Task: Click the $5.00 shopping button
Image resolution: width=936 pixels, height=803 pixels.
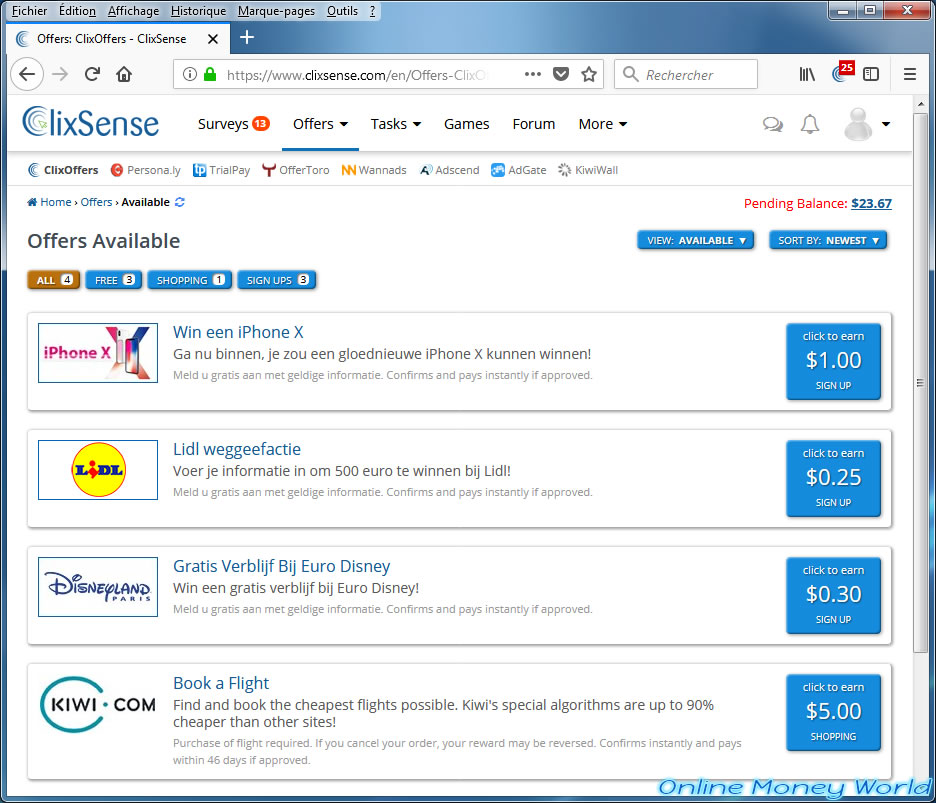Action: coord(833,712)
